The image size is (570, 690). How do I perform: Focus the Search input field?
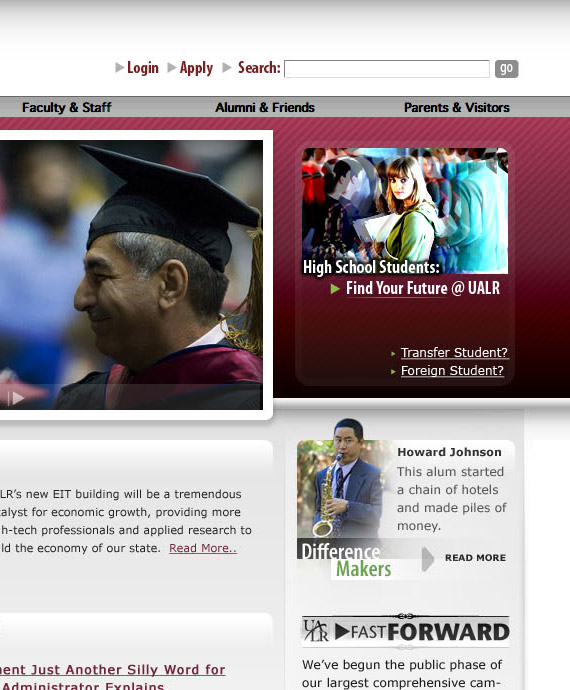pyautogui.click(x=387, y=69)
